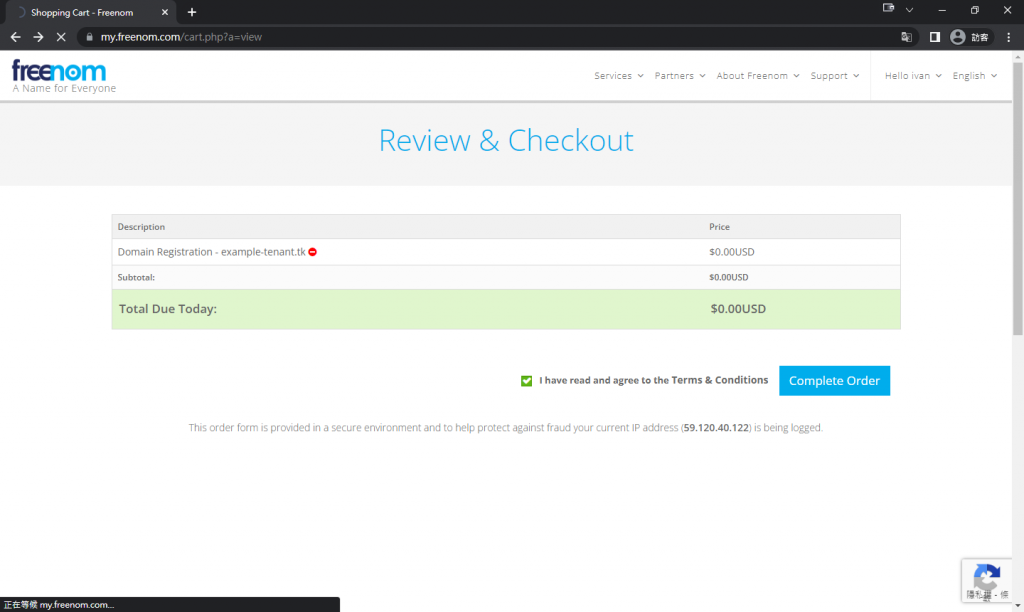Open the Hello ivan account menu
The width and height of the screenshot is (1024, 612).
click(x=913, y=76)
